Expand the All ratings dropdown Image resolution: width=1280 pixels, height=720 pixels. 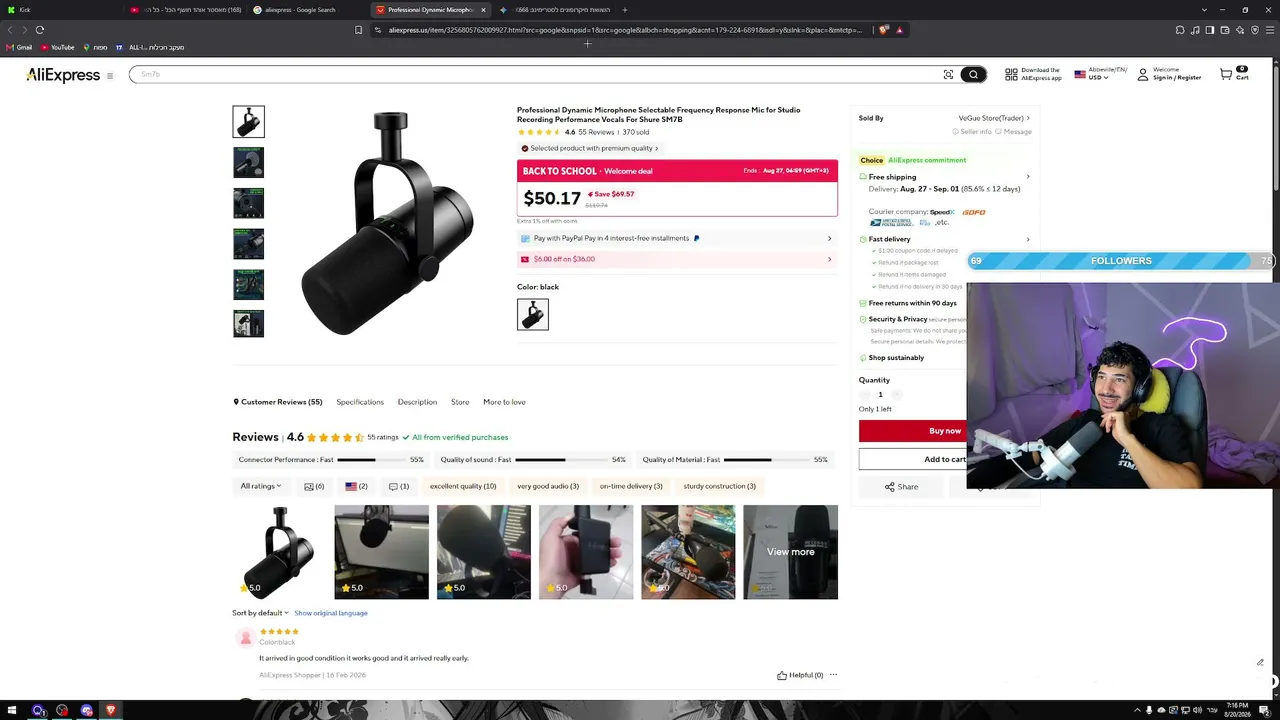(260, 486)
